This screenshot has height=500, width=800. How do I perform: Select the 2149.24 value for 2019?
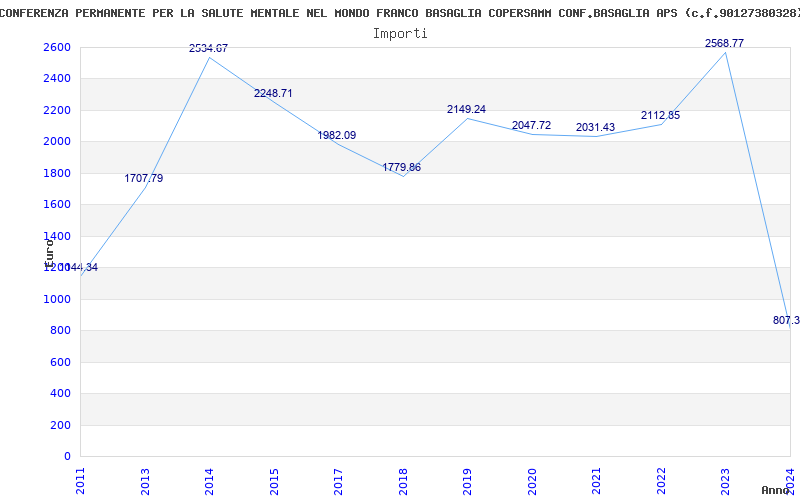click(466, 109)
